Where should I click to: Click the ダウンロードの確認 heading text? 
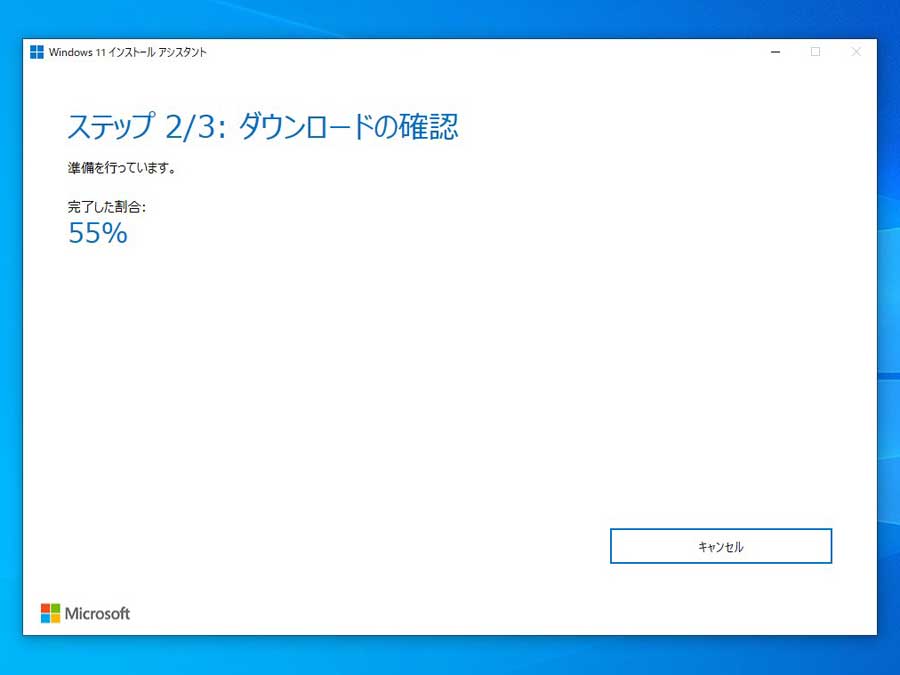point(348,127)
